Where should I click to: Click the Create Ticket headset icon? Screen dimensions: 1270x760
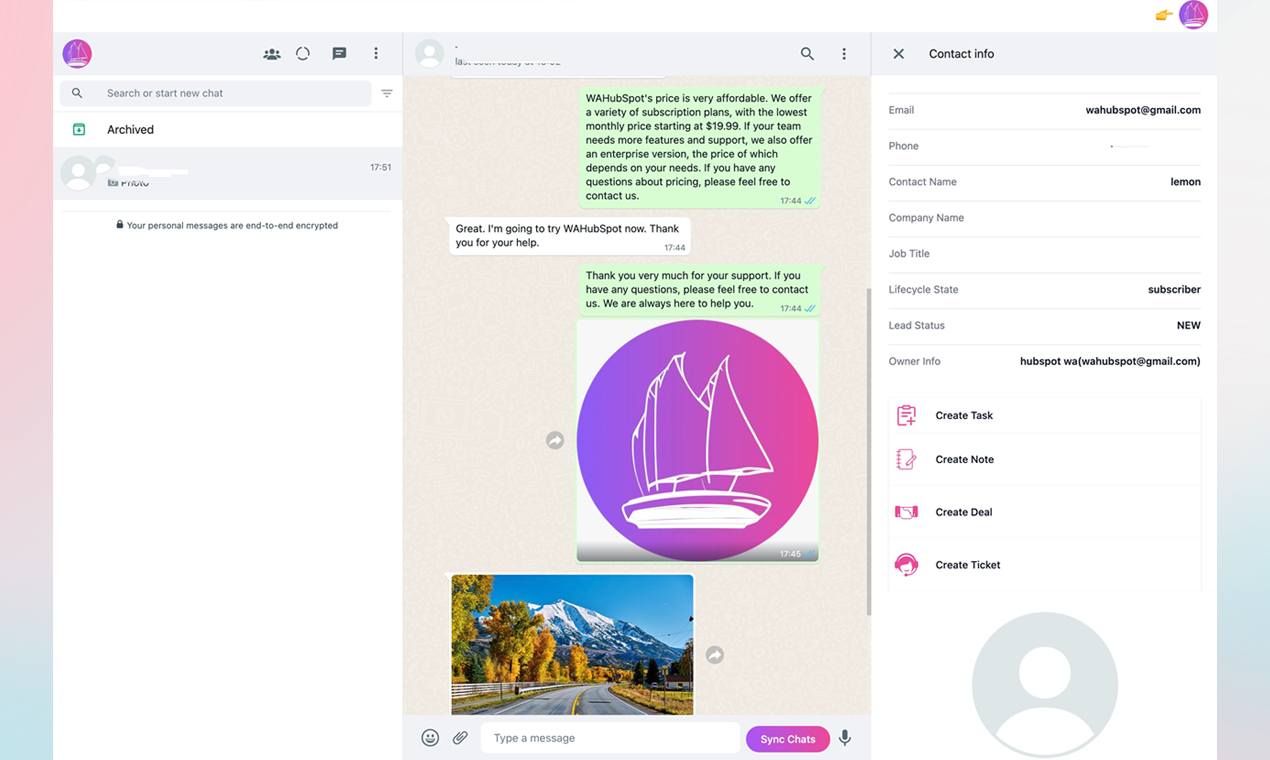[x=906, y=565]
